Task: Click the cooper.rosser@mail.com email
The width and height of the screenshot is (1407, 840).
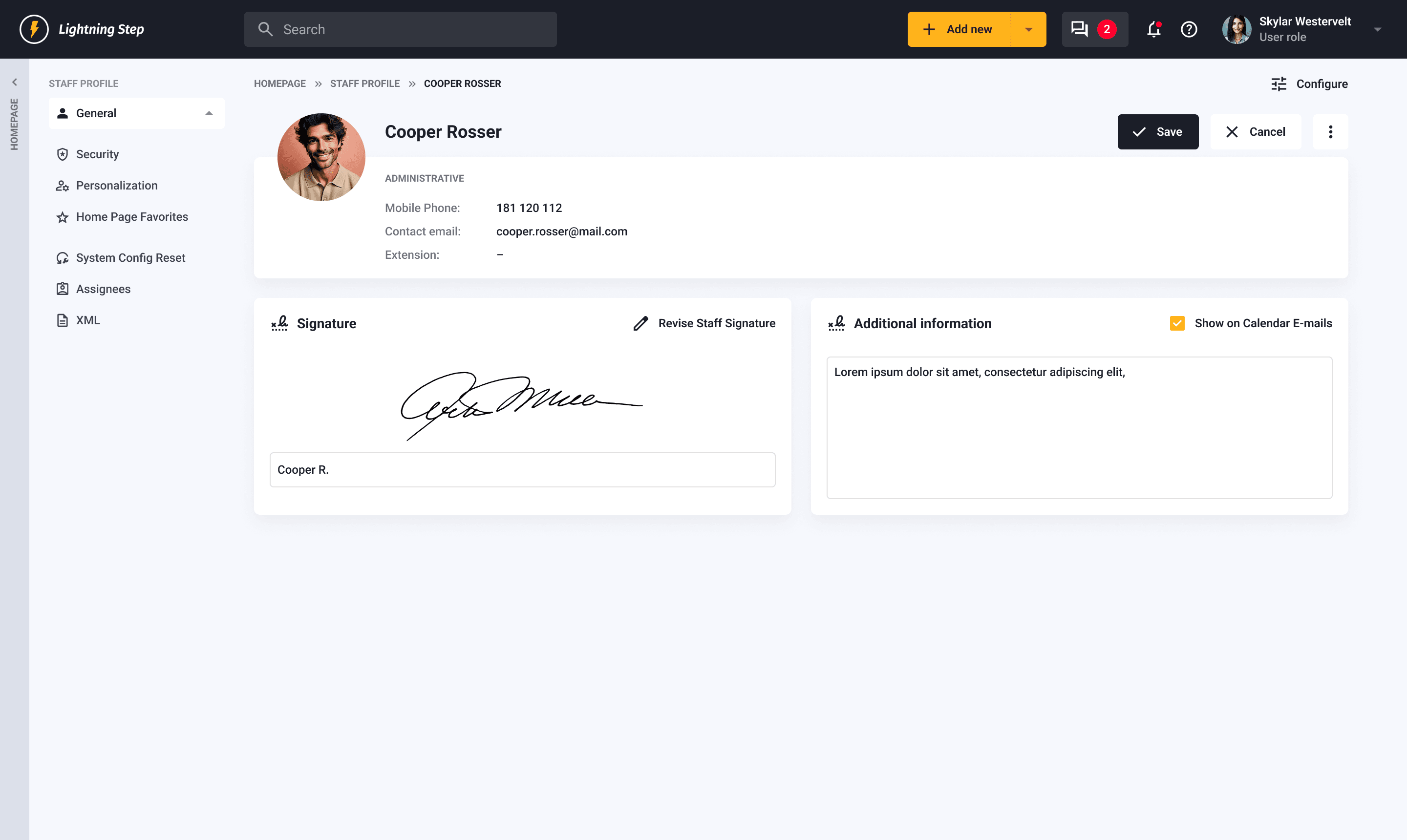Action: coord(561,231)
